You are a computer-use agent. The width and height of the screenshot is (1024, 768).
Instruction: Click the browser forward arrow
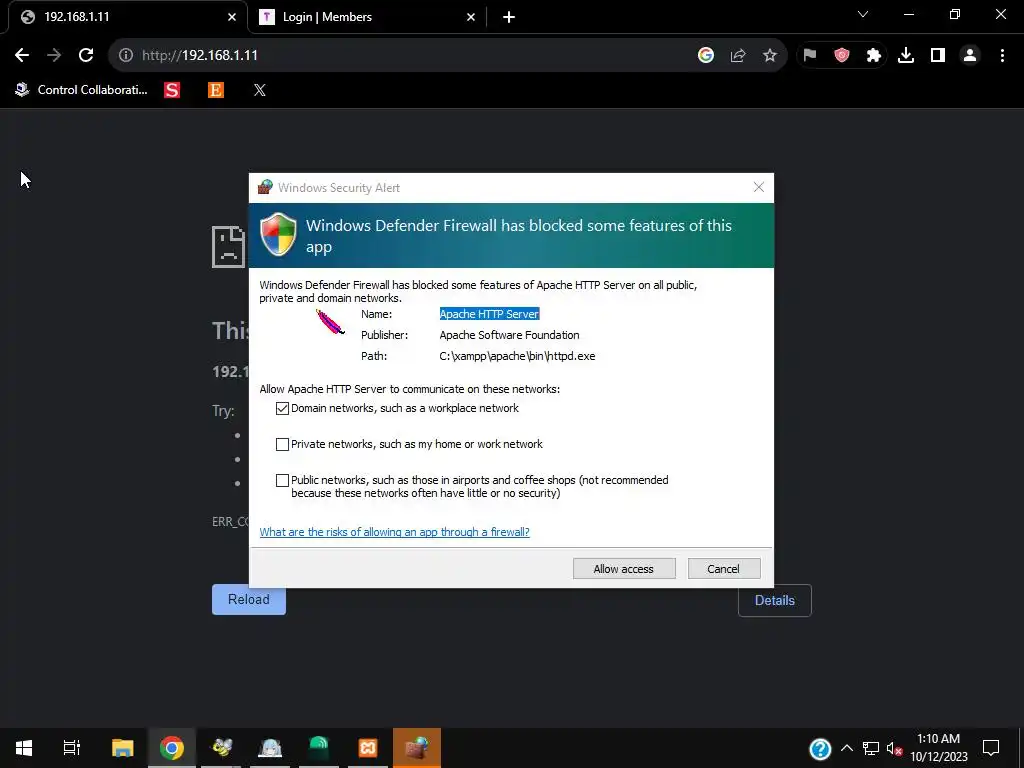pyautogui.click(x=54, y=56)
